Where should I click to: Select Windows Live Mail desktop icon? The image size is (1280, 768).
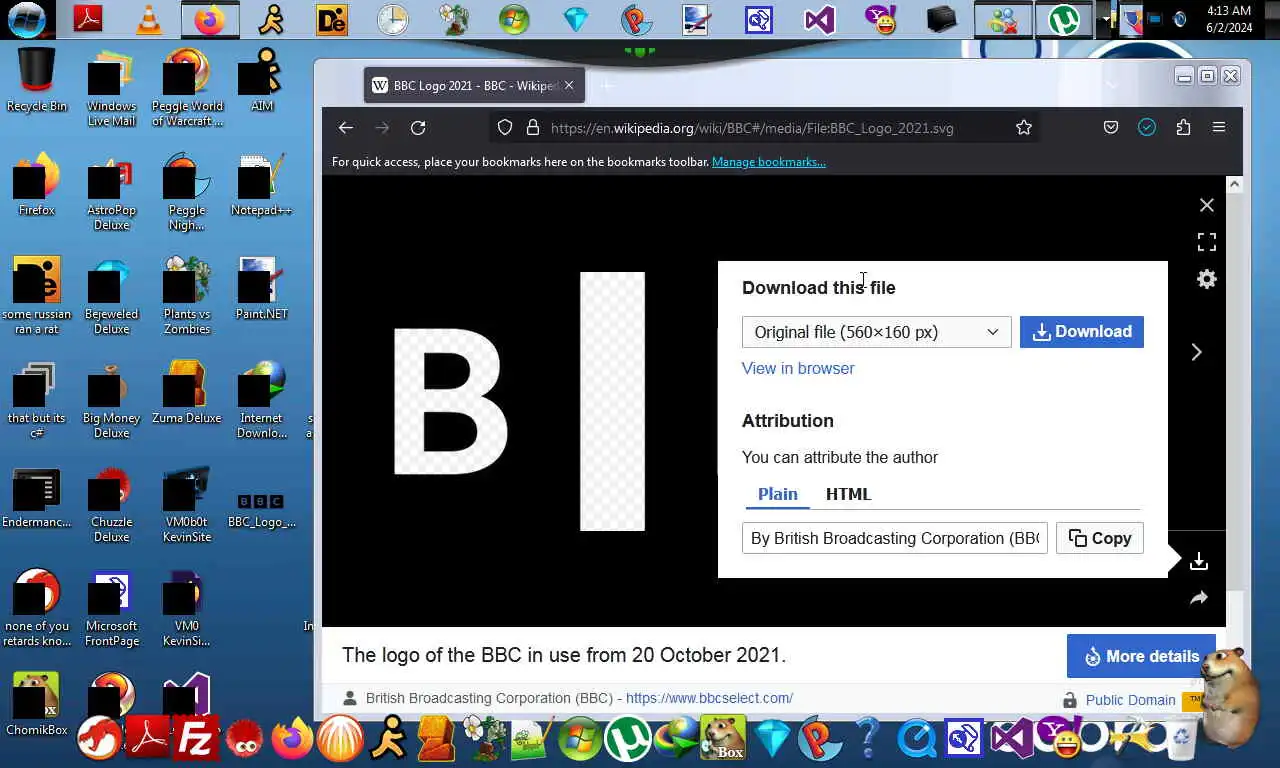click(111, 88)
